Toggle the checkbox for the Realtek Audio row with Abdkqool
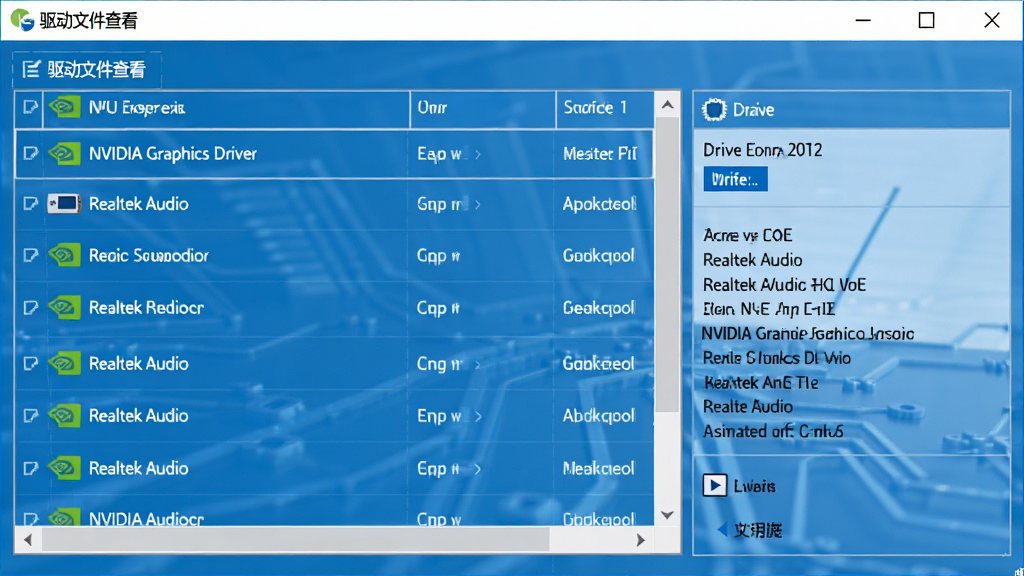Viewport: 1024px width, 576px height. click(x=30, y=415)
